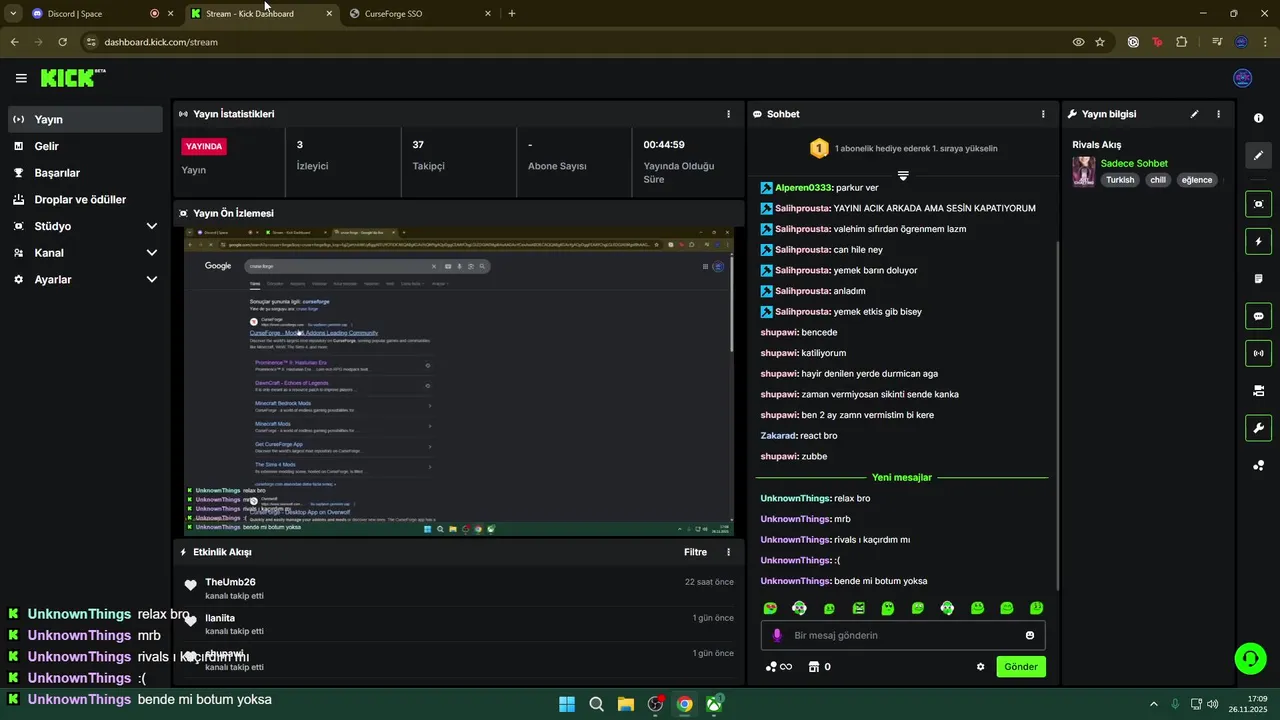Open Windows Start menu

click(567, 704)
